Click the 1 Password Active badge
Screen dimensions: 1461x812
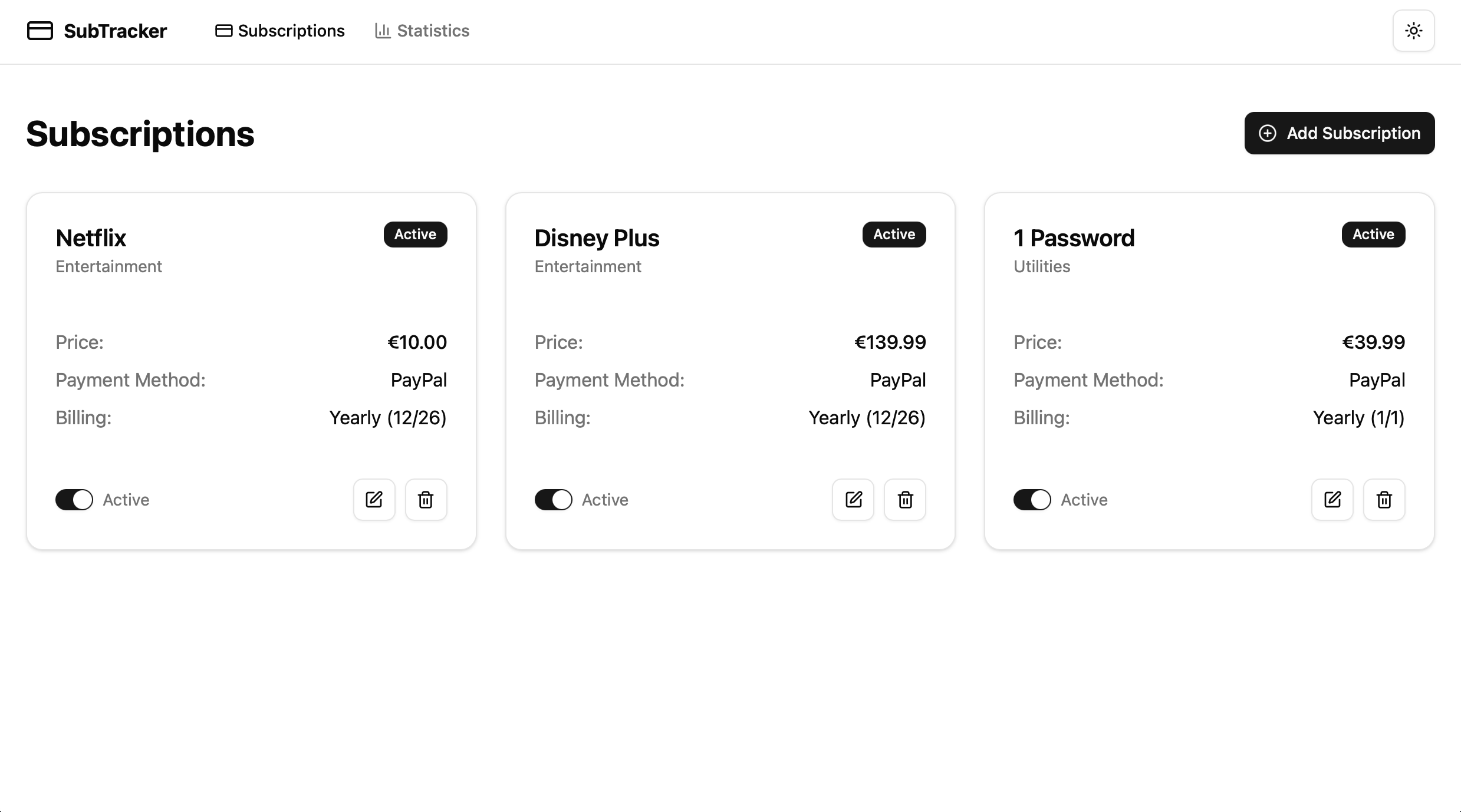1373,235
